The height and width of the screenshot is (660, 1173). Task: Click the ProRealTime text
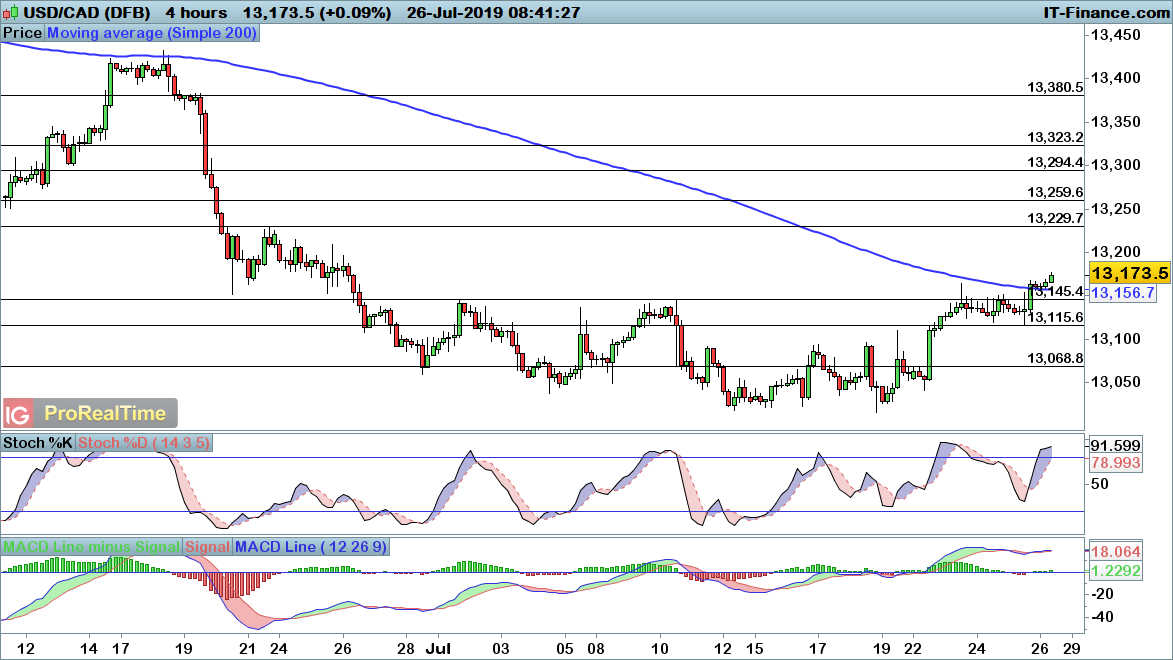tap(105, 414)
